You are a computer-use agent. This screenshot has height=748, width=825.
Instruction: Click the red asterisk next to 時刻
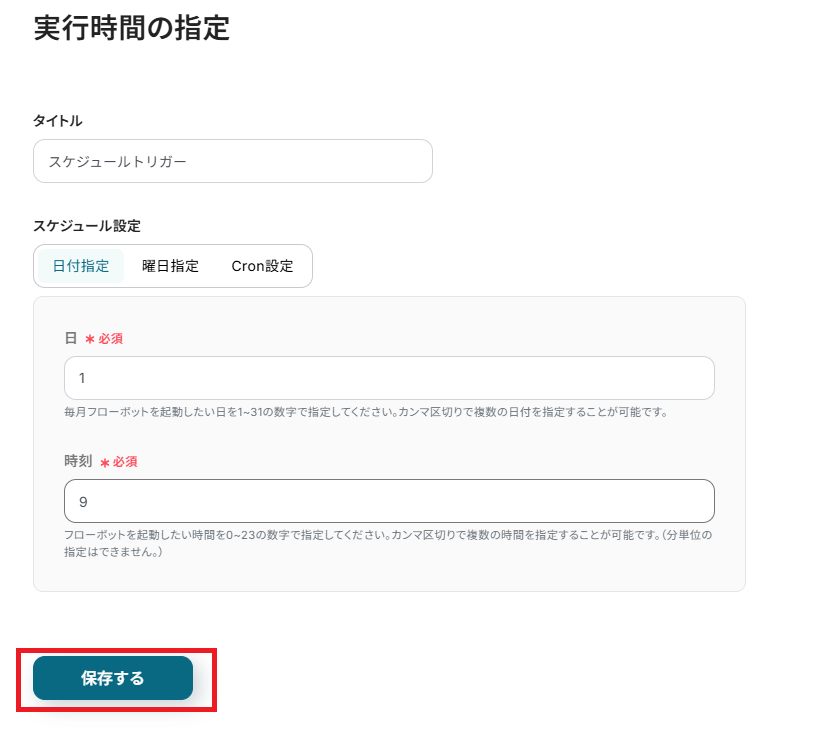click(x=104, y=463)
